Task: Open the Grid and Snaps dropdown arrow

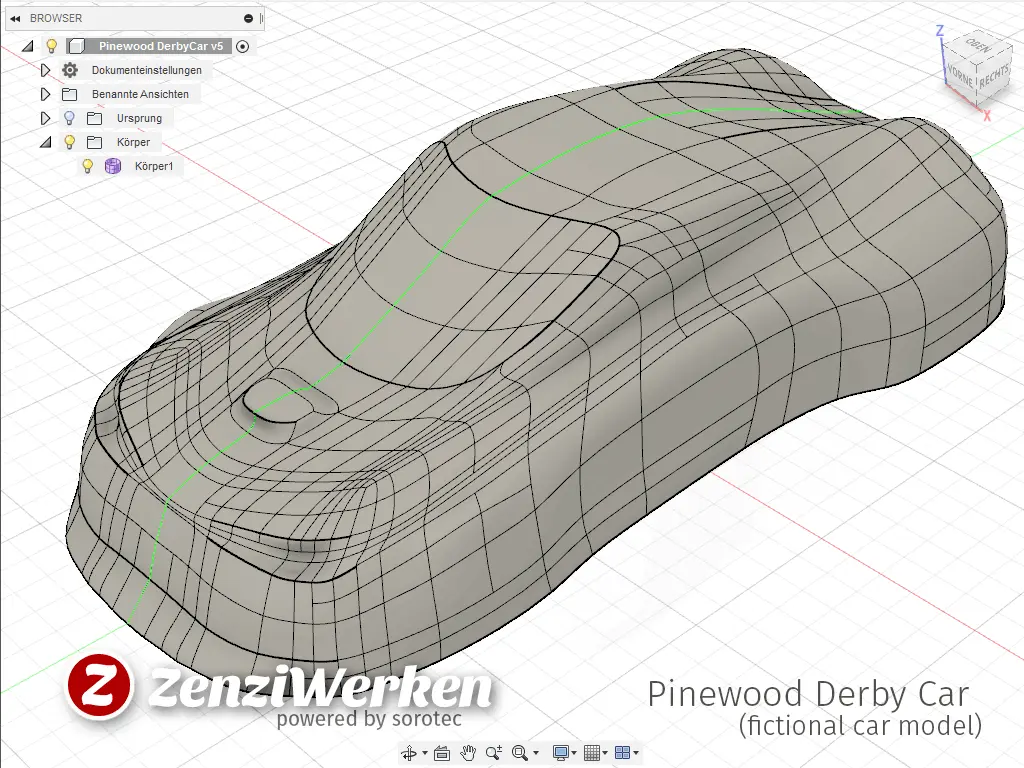Action: pos(605,753)
